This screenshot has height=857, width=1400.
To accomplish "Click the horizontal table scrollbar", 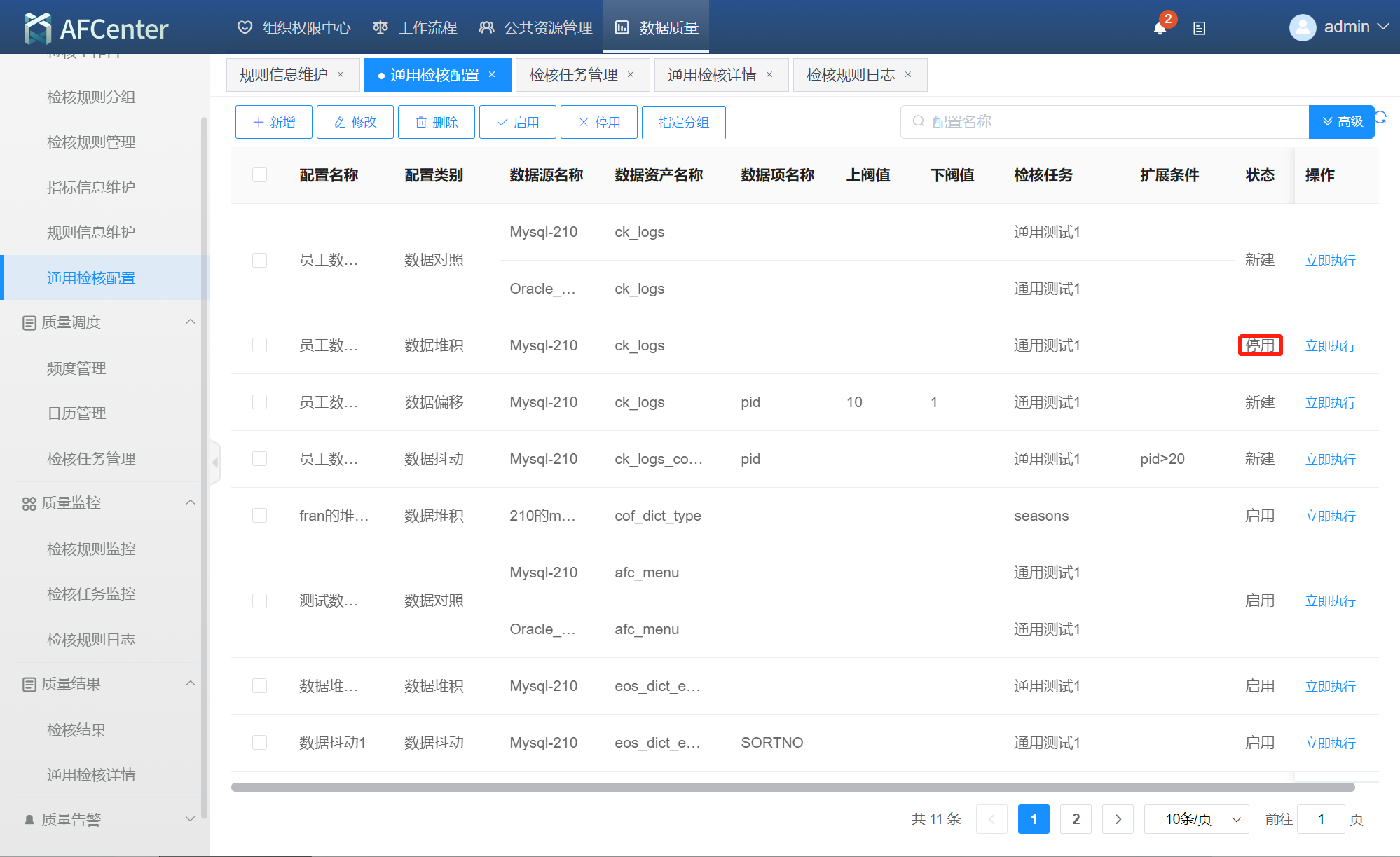I will (x=792, y=787).
